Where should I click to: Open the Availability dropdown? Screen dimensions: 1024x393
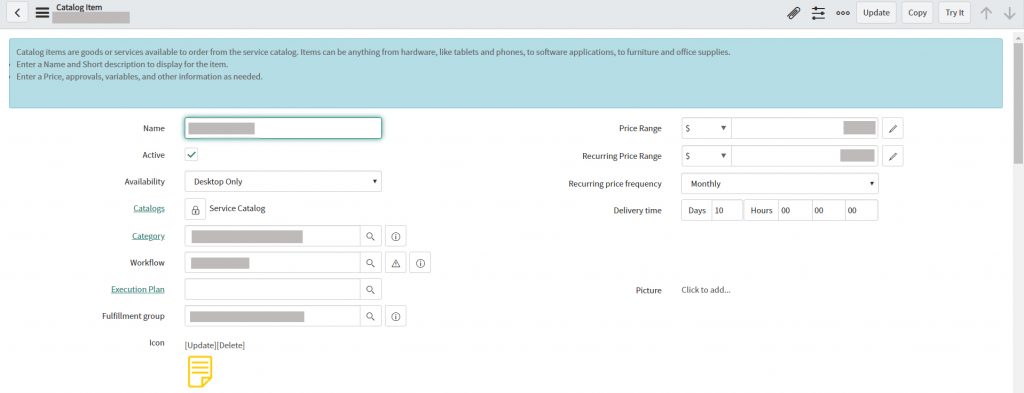pos(283,181)
